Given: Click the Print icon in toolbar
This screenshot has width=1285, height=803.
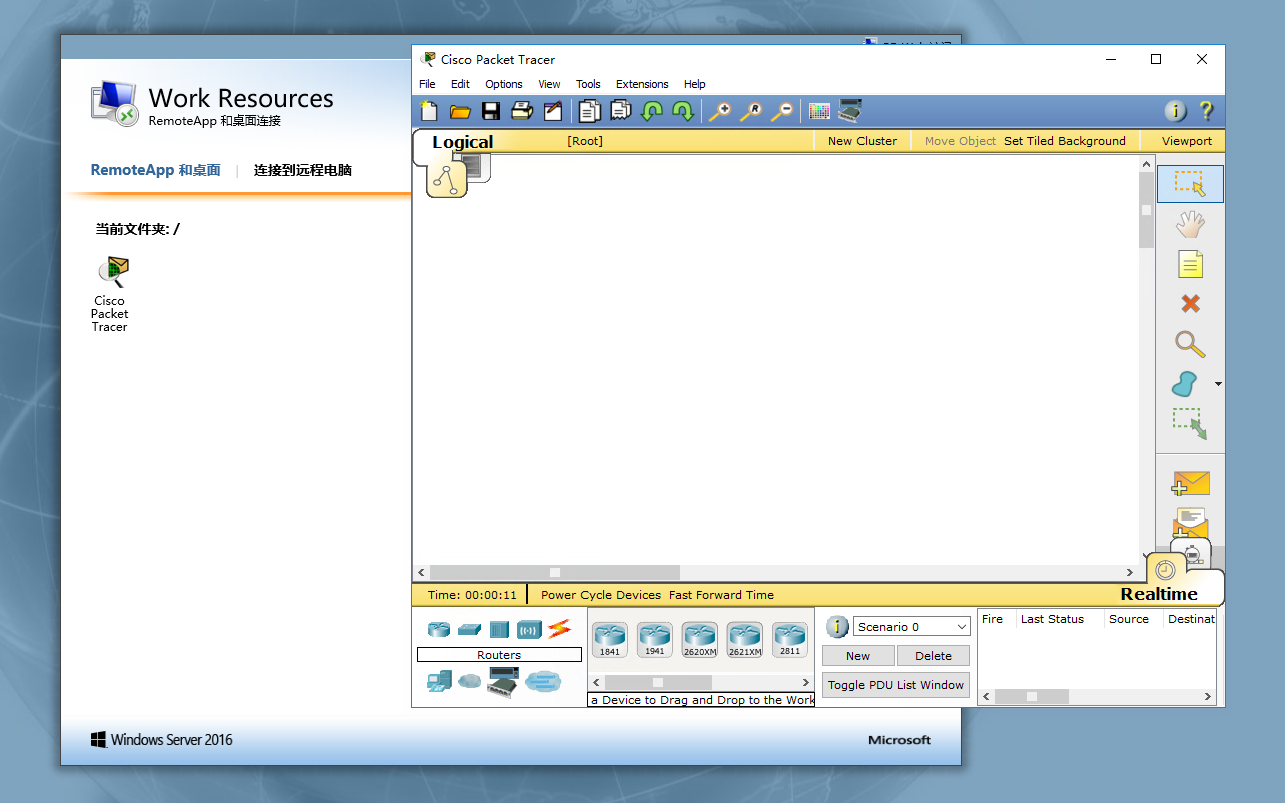Looking at the screenshot, I should (522, 111).
